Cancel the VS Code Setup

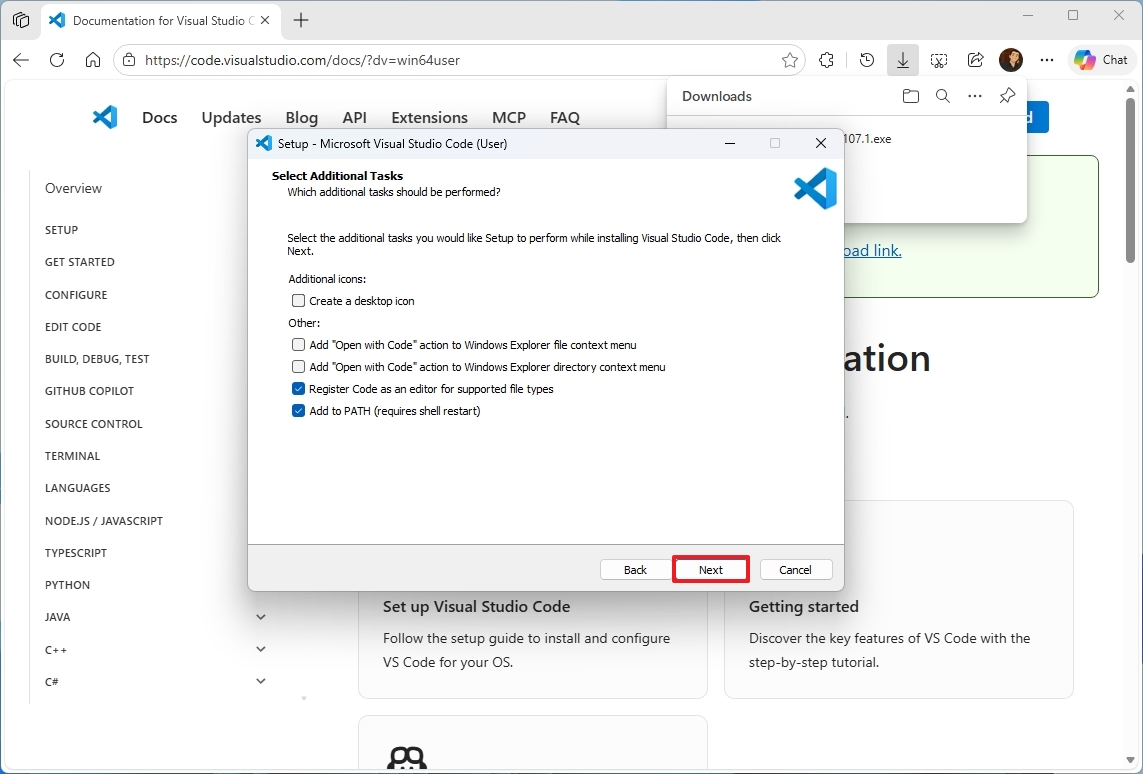coord(795,570)
